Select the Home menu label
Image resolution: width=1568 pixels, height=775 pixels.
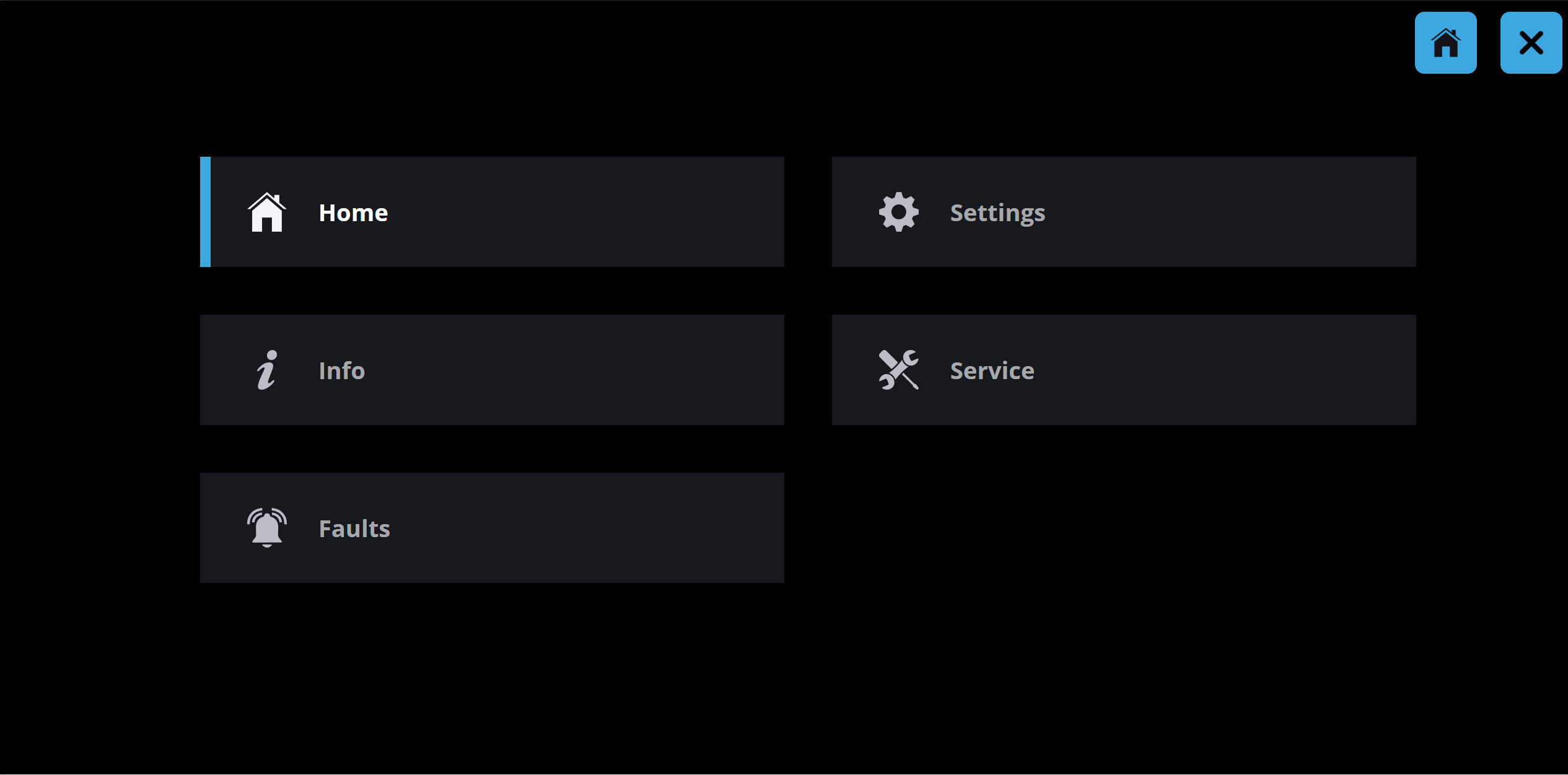[x=353, y=212]
